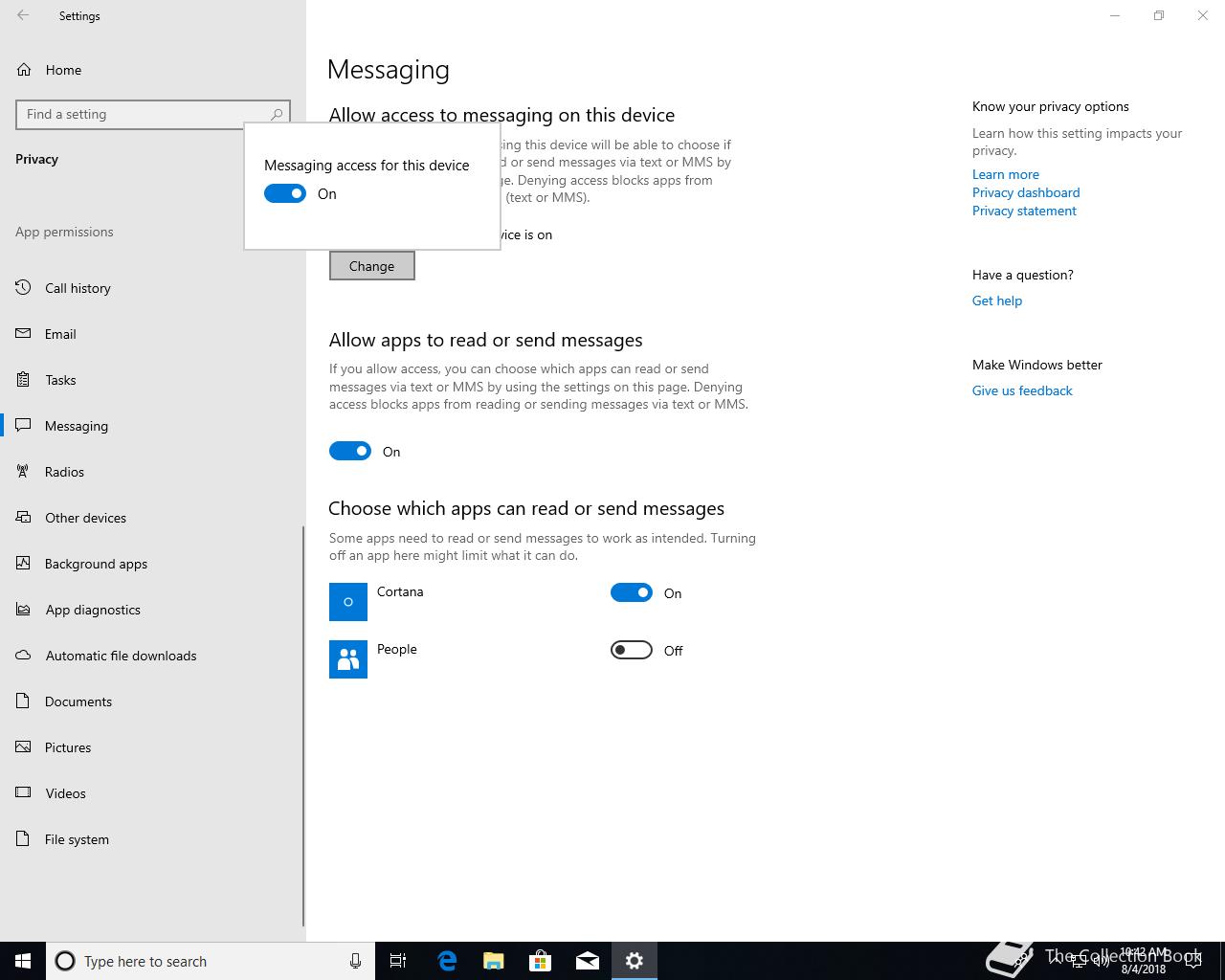Click Settings gear in taskbar

634,961
